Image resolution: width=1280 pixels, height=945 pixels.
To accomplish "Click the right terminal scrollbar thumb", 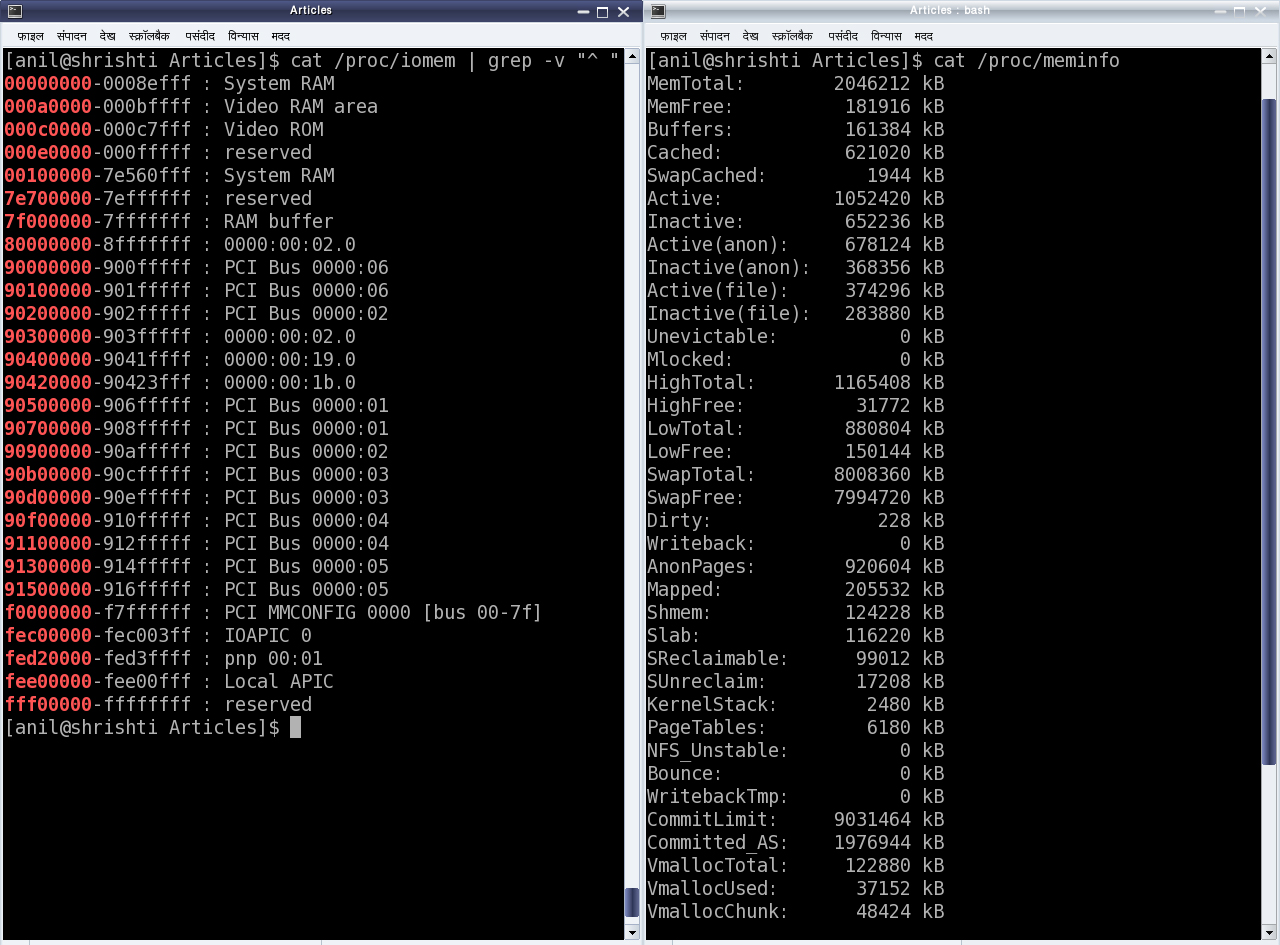I will tap(1269, 432).
